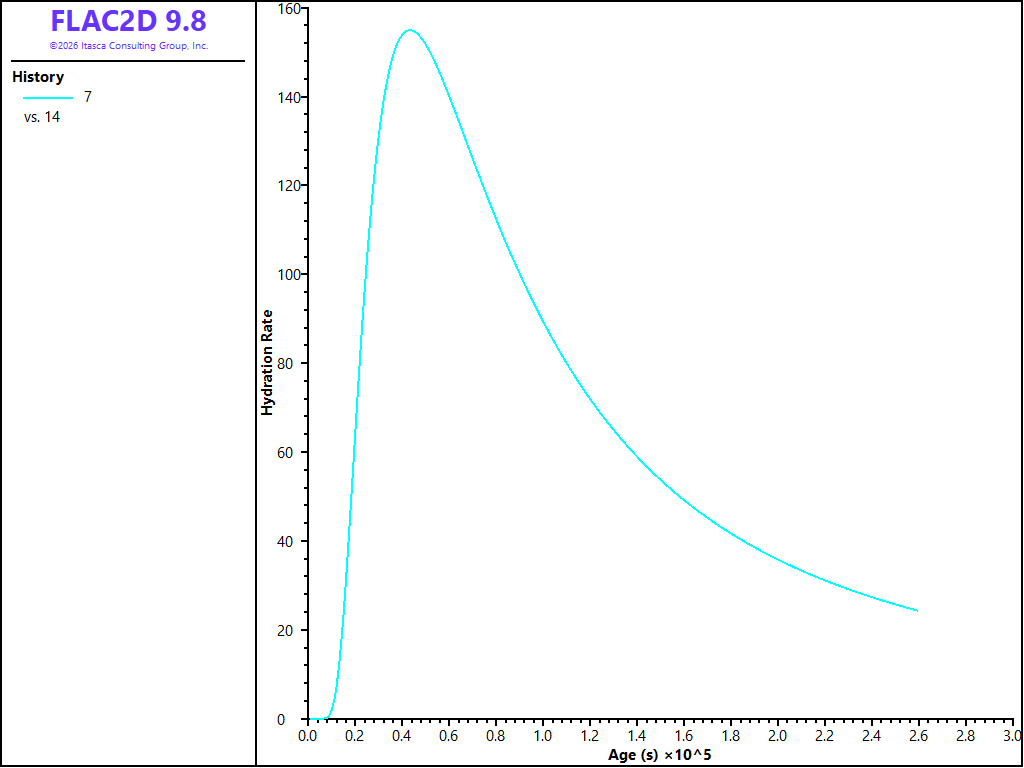Click the 0.0 tick label on the X axis
The image size is (1024, 768).
coord(307,736)
